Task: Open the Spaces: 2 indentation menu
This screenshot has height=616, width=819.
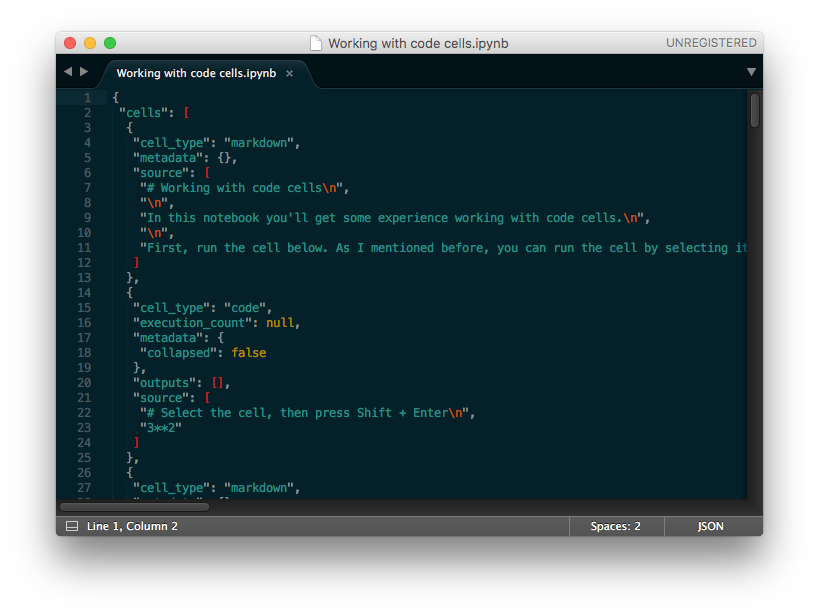Action: pos(616,525)
